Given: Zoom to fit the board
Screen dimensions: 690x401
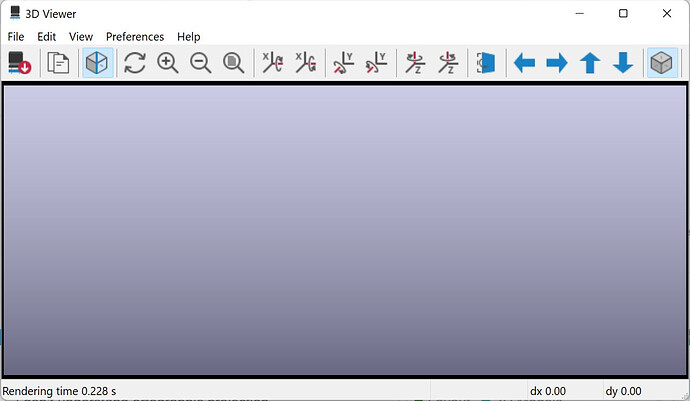Looking at the screenshot, I should click(x=233, y=63).
